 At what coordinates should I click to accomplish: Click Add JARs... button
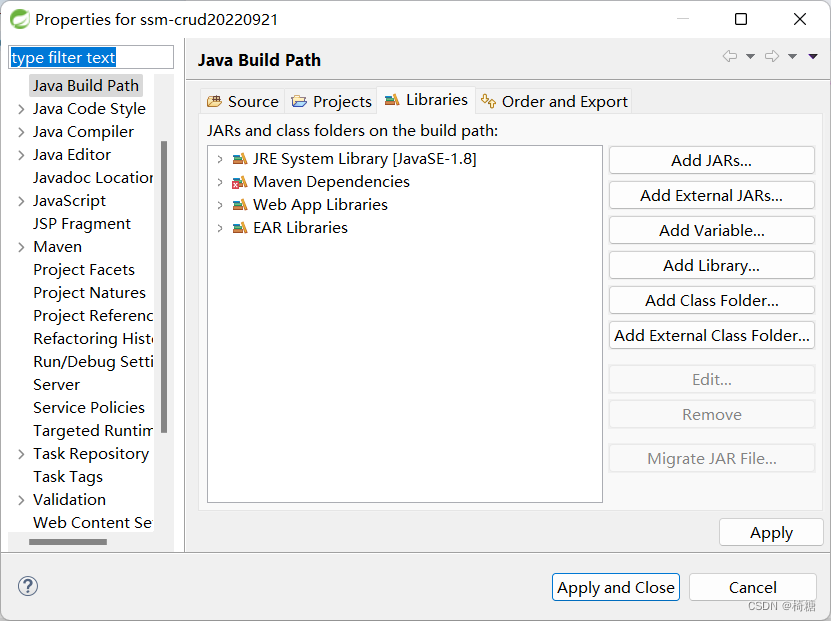pos(712,160)
